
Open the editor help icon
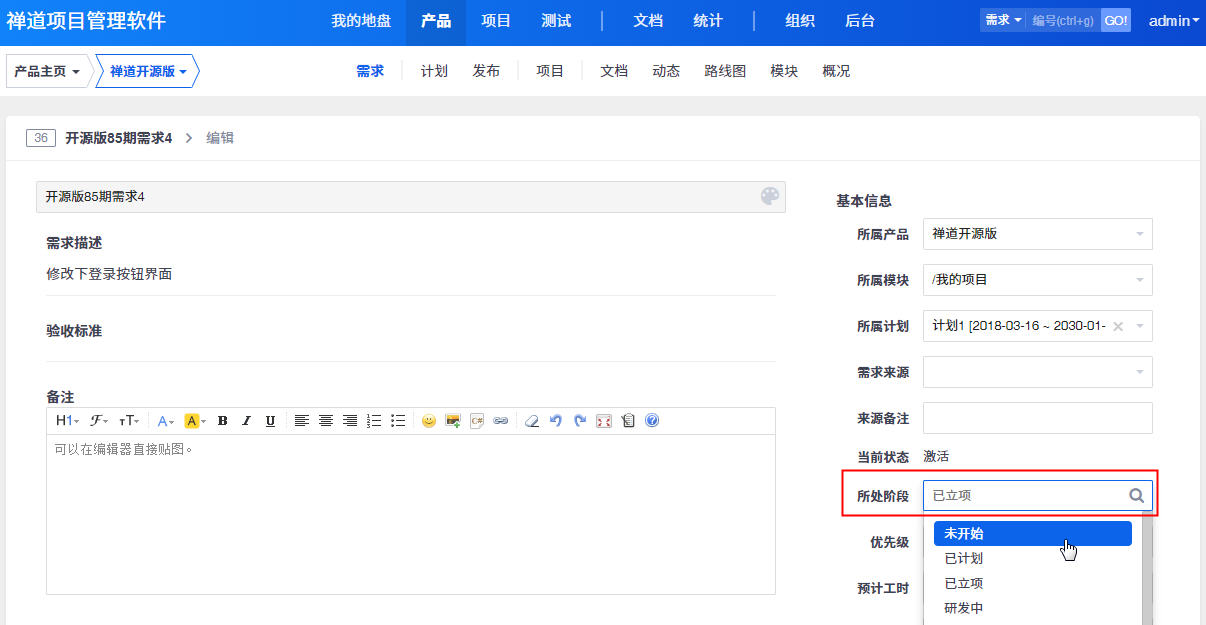[651, 420]
